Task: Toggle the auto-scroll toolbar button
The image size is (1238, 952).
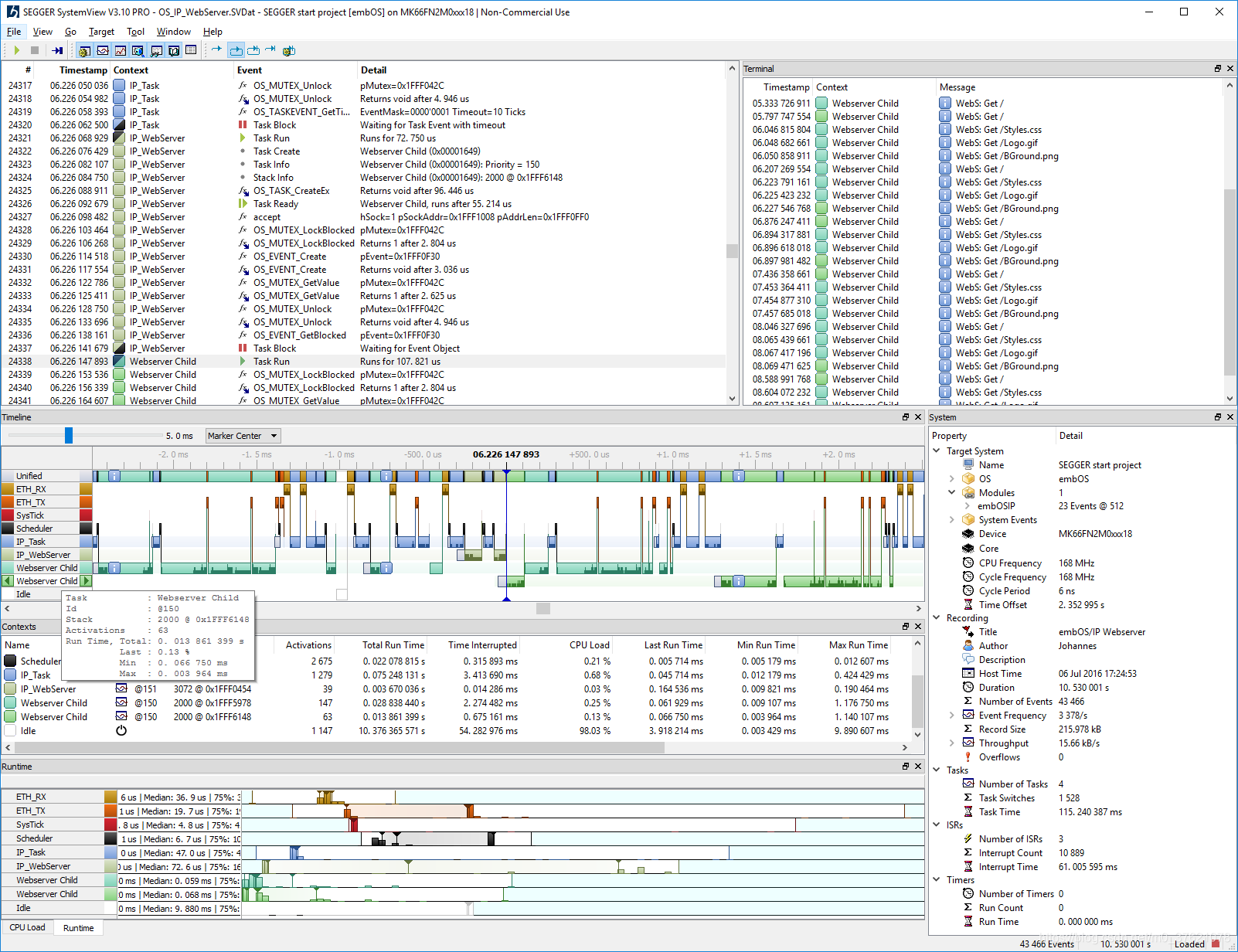Action: pos(236,50)
